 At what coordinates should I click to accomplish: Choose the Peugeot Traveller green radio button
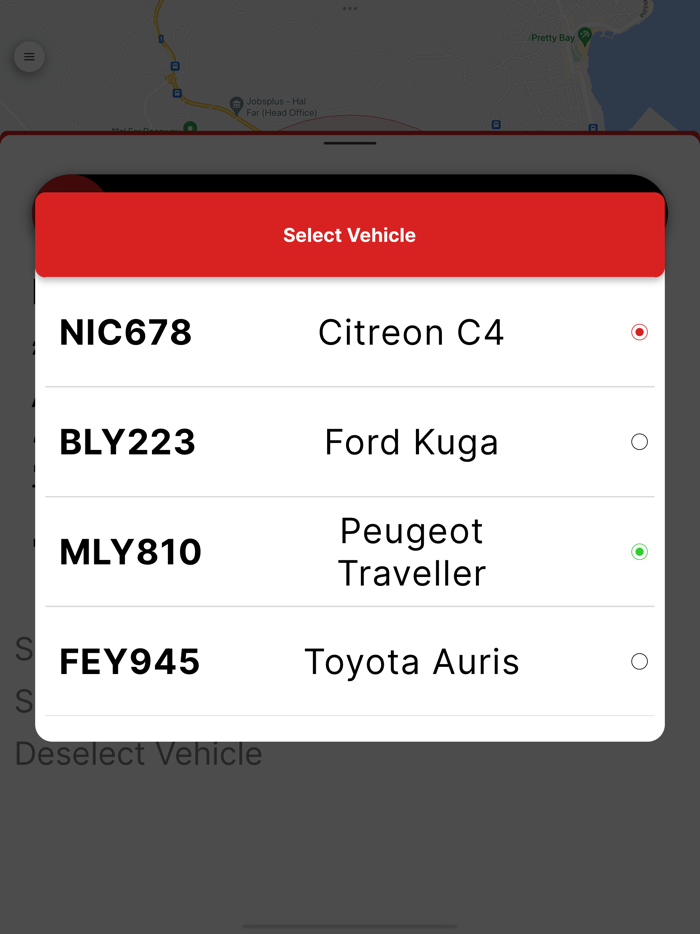[639, 552]
